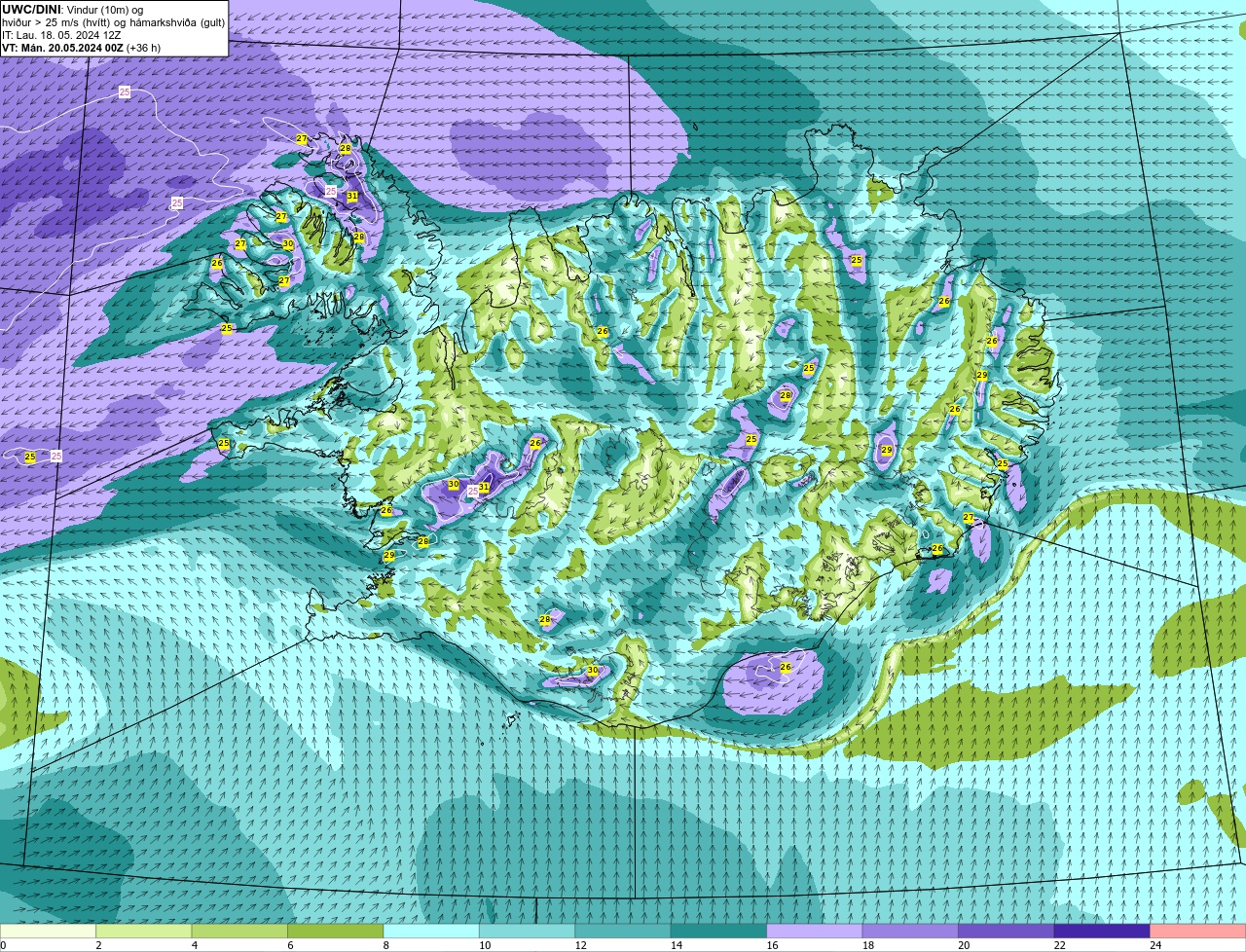Choose the 12–14 m/s teal legend swatch
The image size is (1246, 952).
[623, 931]
